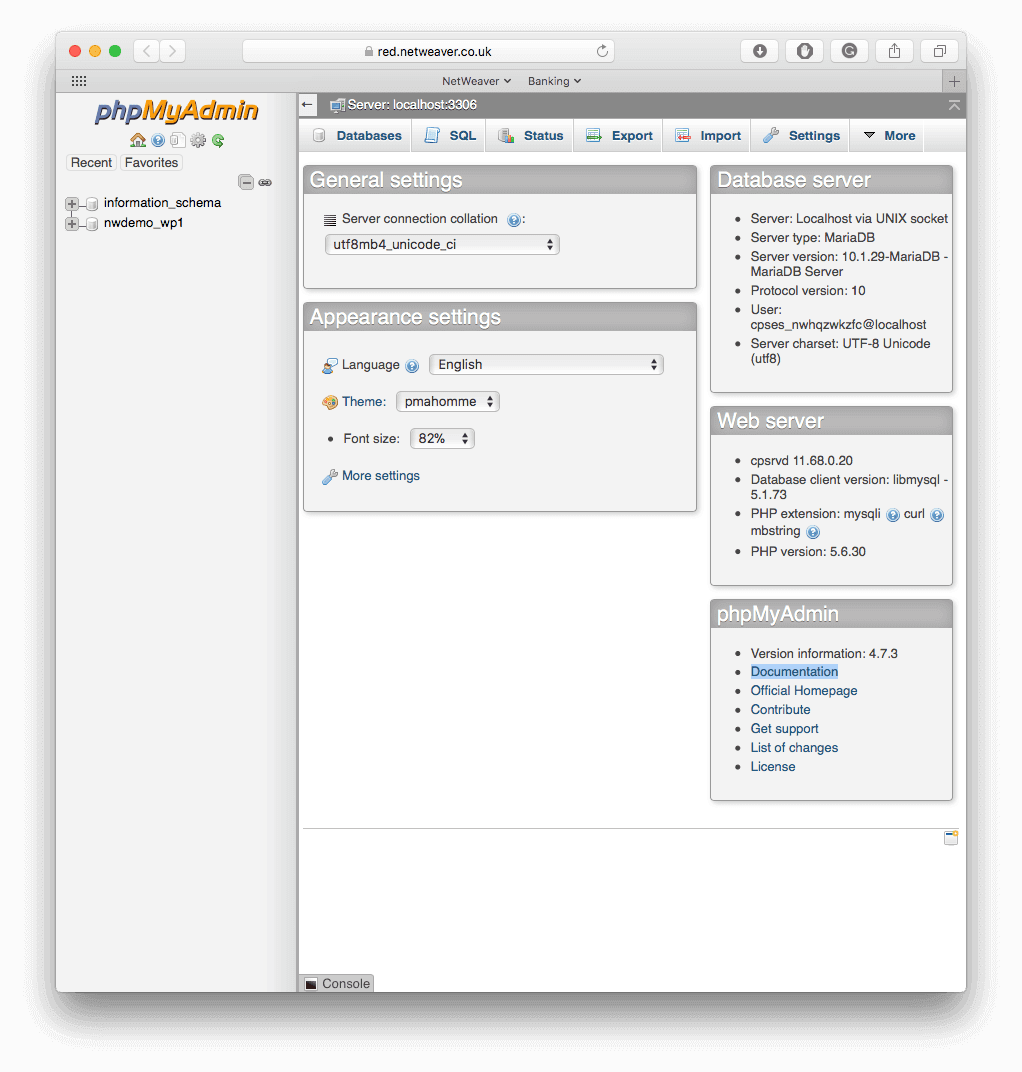Click help icon next to Server connection collation

(513, 219)
